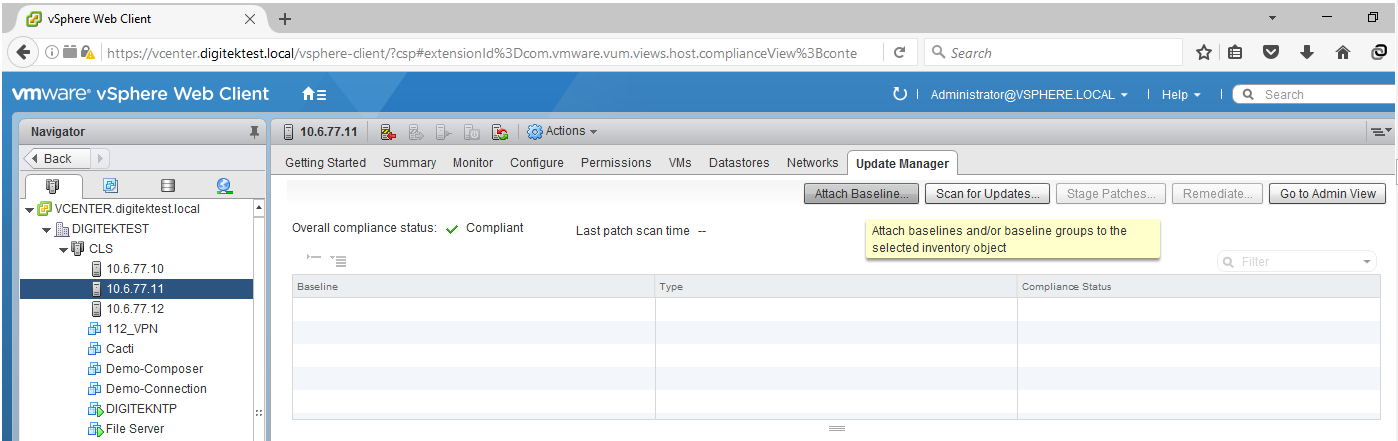The height and width of the screenshot is (441, 1398).
Task: Go to the Firefox home page icon
Action: [1343, 53]
